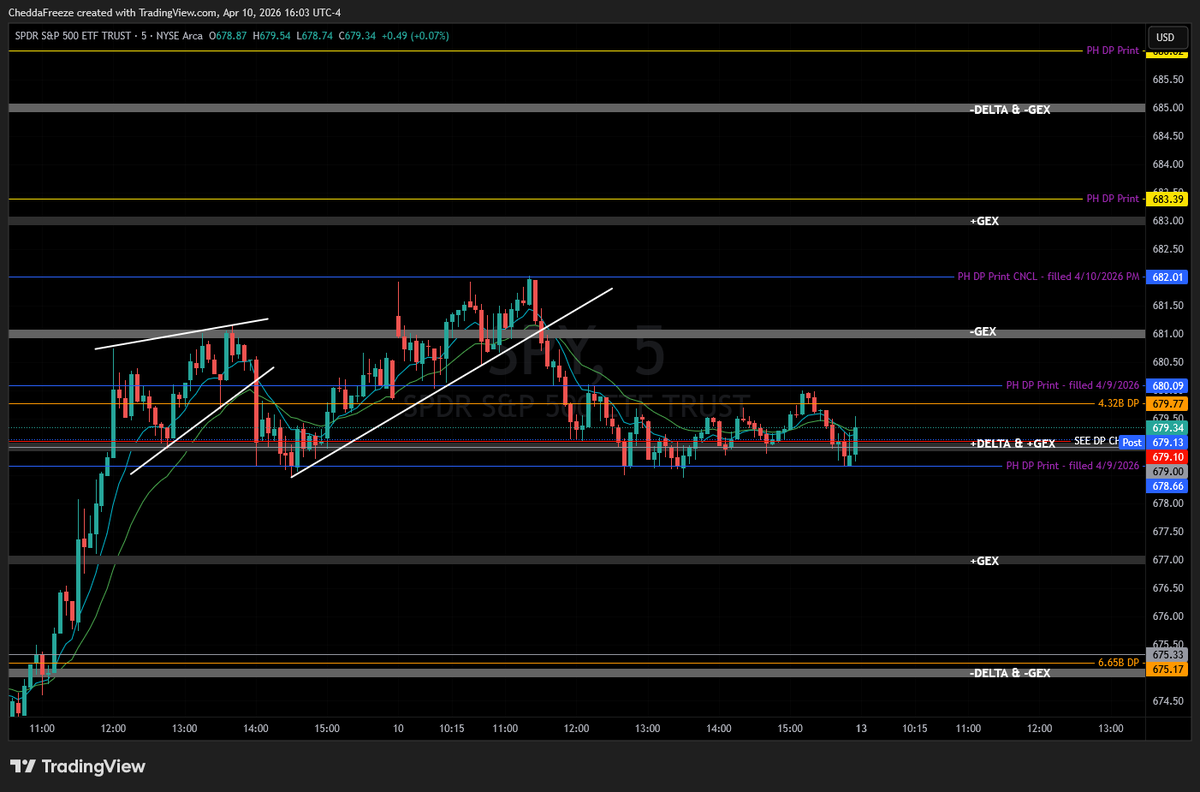The image size is (1200, 792).
Task: Click the SEE DP CH label
Action: pos(1096,441)
